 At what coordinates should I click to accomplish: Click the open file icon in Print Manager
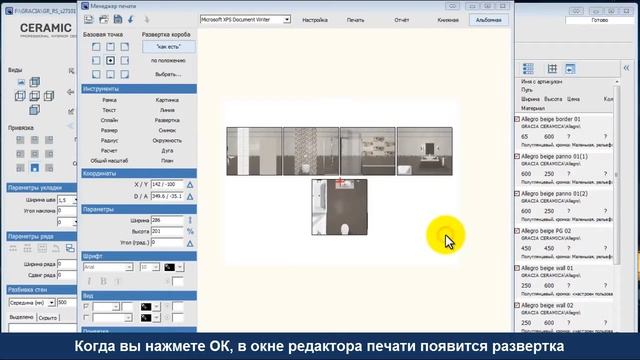(x=104, y=19)
